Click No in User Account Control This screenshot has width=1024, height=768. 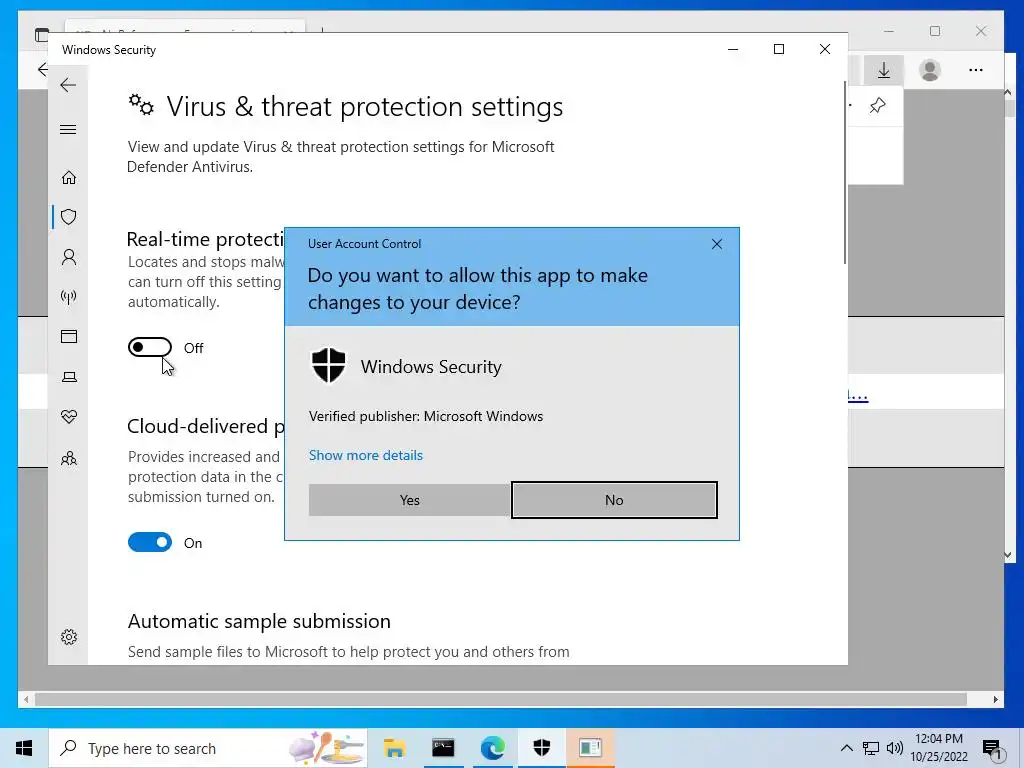click(614, 500)
